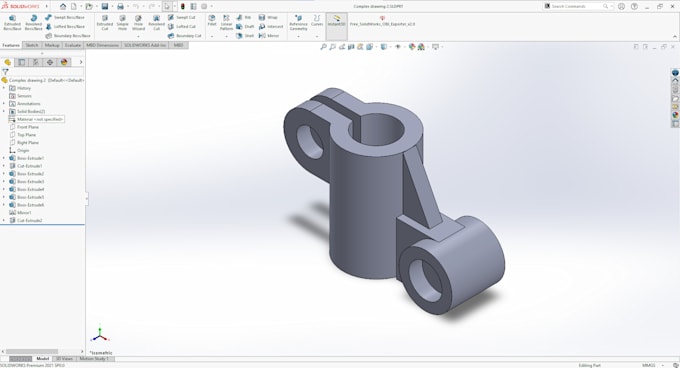The height and width of the screenshot is (368, 680).
Task: Open the PropertyManager tab
Action: [x=22, y=62]
